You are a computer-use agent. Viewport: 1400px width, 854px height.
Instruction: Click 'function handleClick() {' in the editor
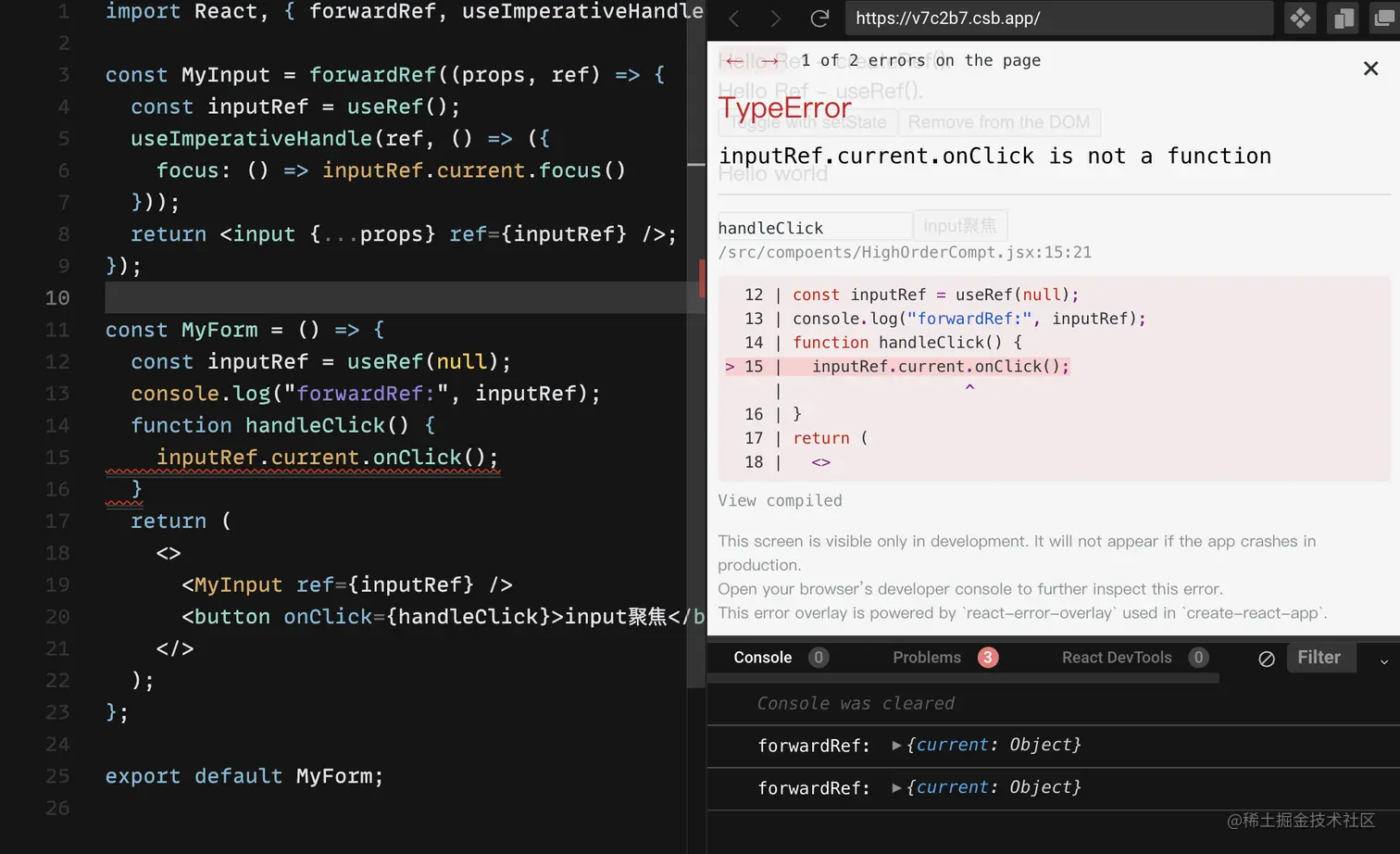click(x=283, y=425)
